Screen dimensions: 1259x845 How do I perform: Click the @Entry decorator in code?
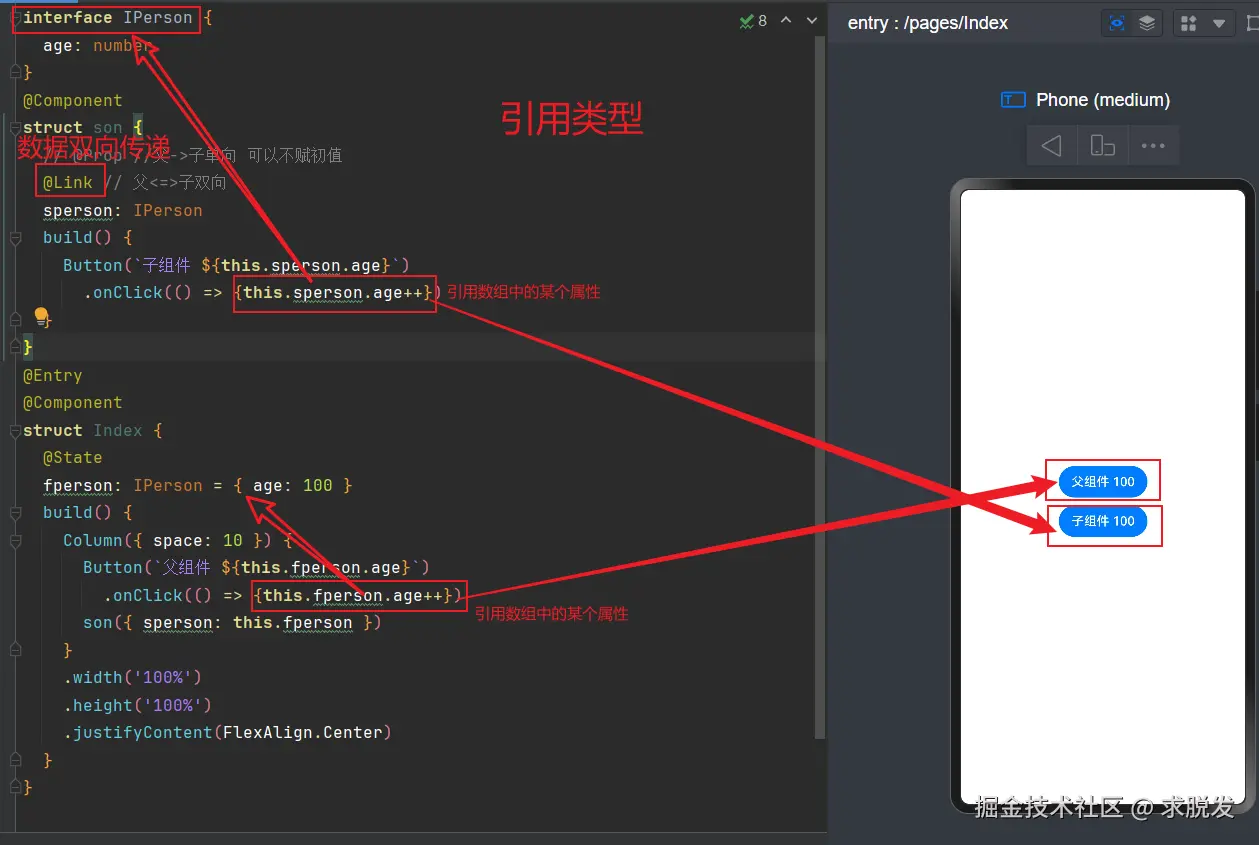pyautogui.click(x=52, y=376)
